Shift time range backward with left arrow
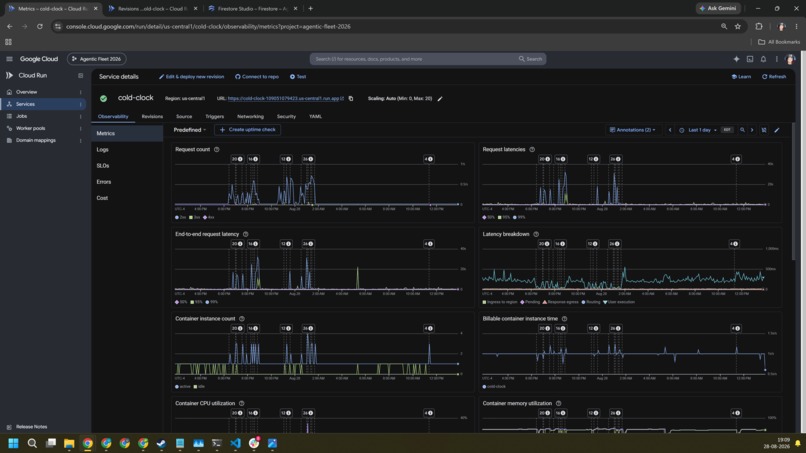This screenshot has width=806, height=453. pos(670,130)
